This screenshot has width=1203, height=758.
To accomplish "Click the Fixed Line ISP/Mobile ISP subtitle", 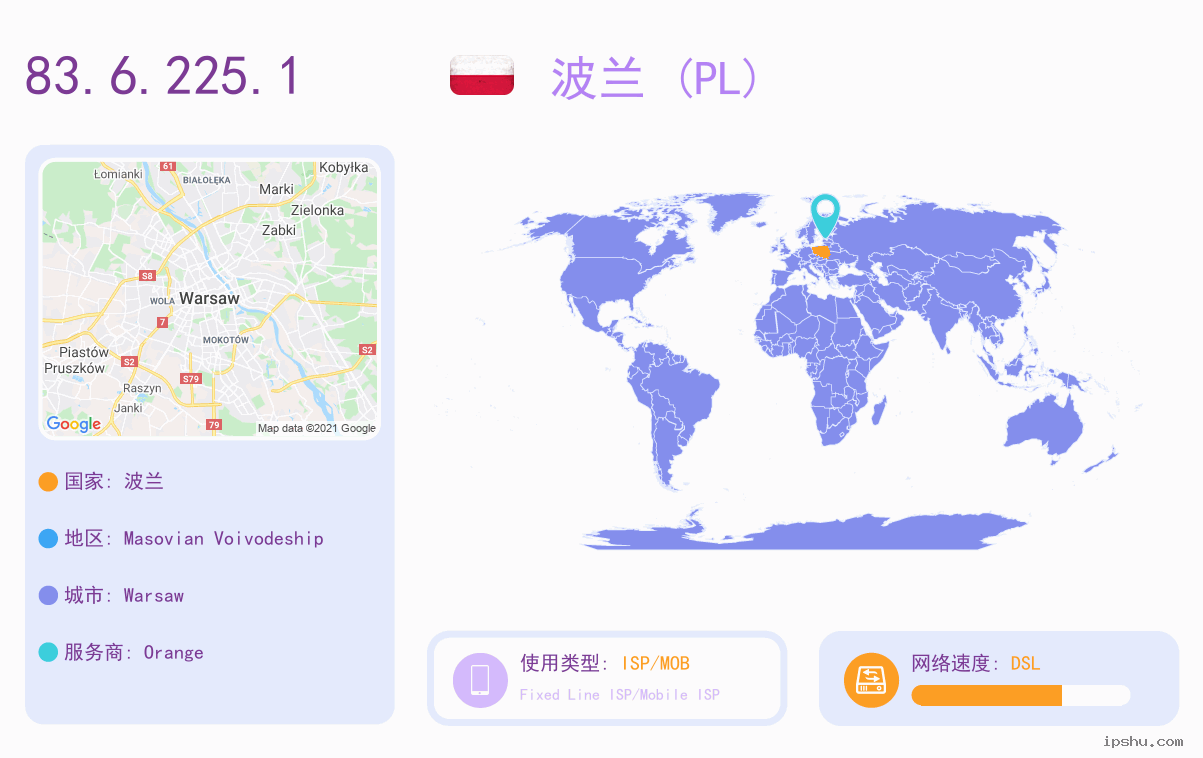I will click(620, 695).
